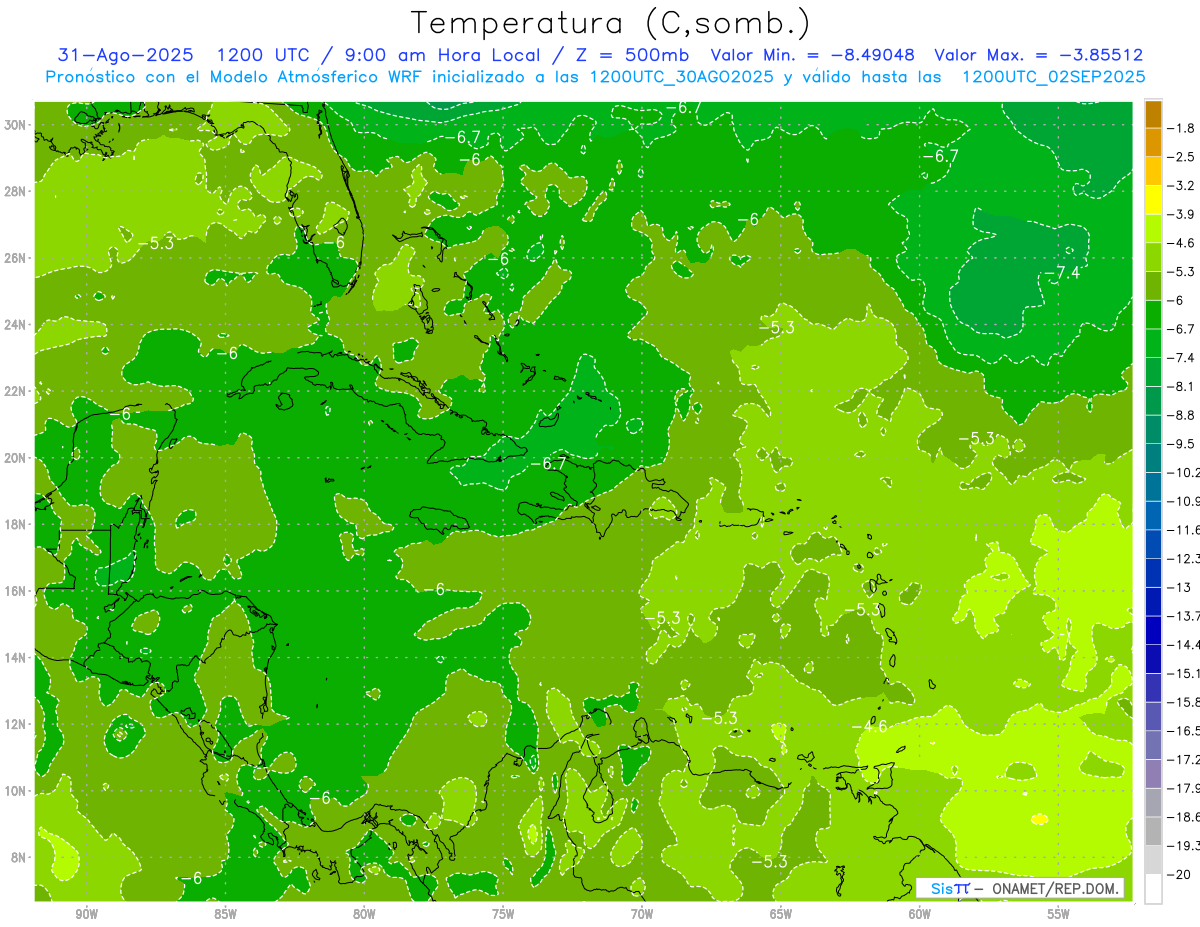This screenshot has width=1200, height=927.
Task: Click the 80W longitude axis label
Action: point(365,914)
